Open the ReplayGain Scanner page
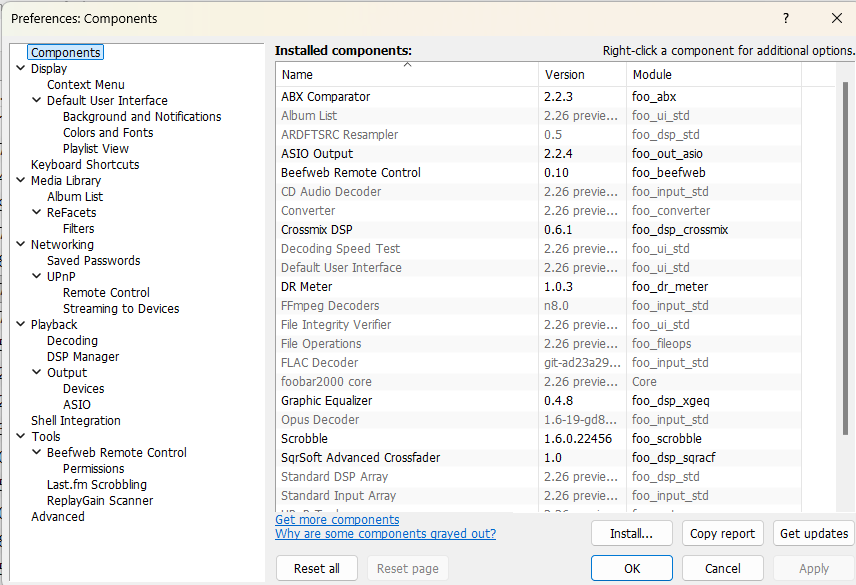856x585 pixels. (100, 500)
